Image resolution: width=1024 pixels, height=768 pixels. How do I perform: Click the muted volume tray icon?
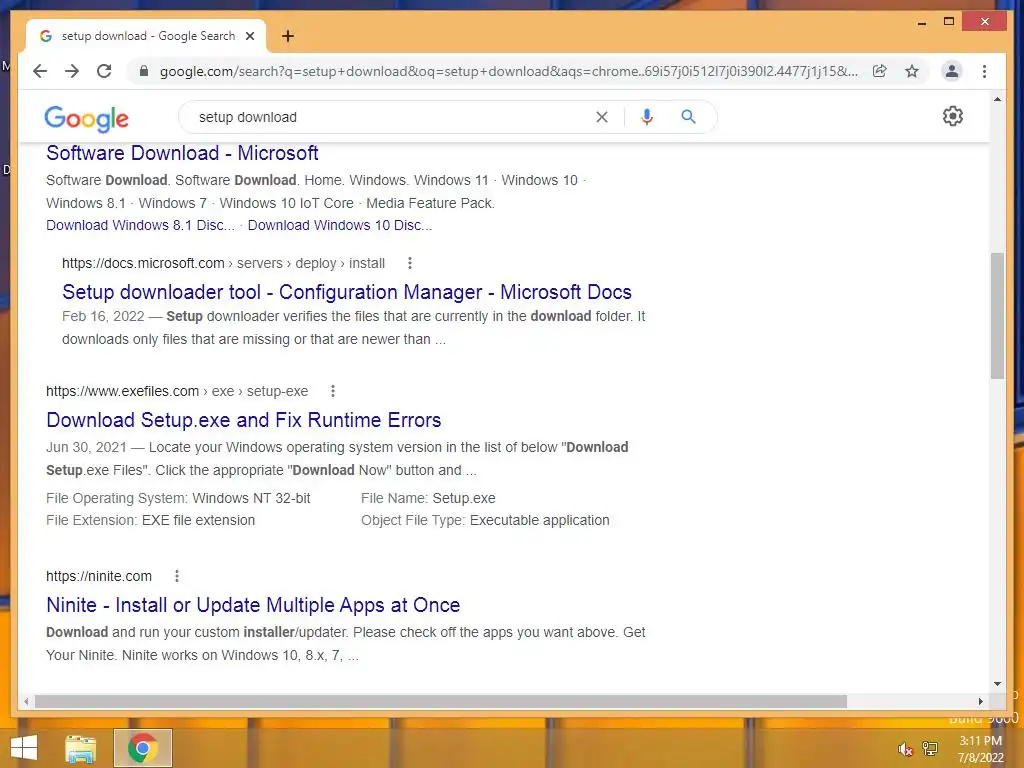905,749
